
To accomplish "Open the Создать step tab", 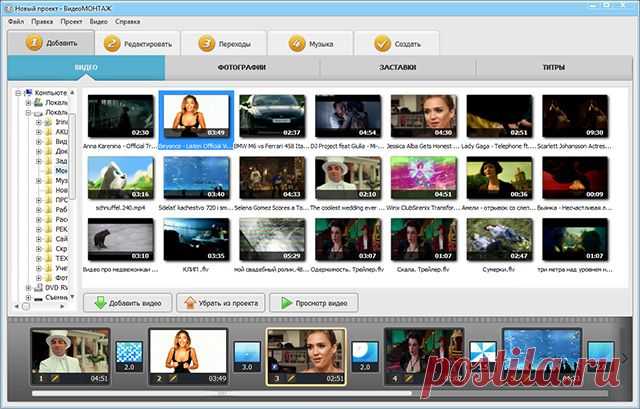I will (397, 43).
